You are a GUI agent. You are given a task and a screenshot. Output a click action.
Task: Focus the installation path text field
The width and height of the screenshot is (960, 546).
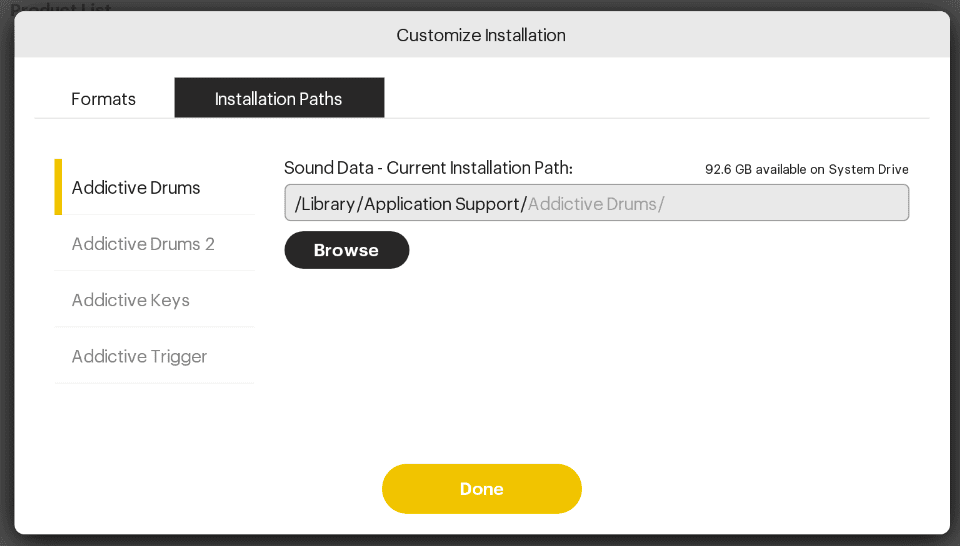(596, 203)
